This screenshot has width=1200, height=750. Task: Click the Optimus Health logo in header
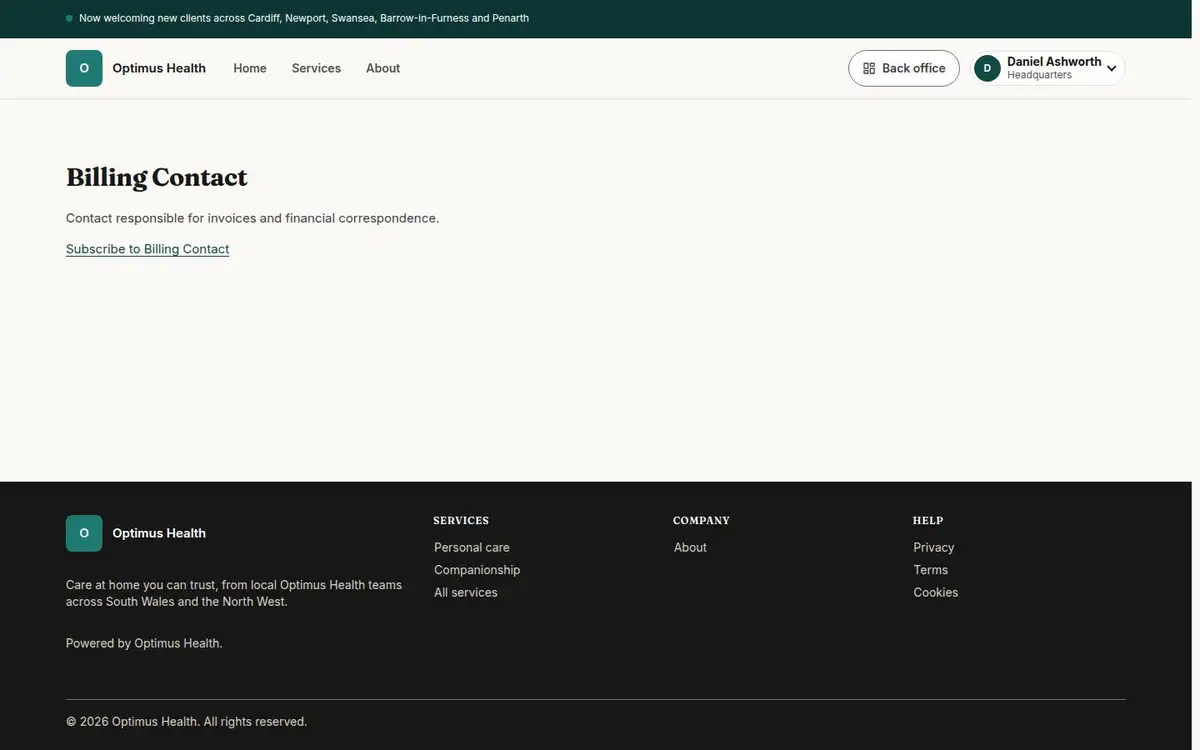coord(84,68)
